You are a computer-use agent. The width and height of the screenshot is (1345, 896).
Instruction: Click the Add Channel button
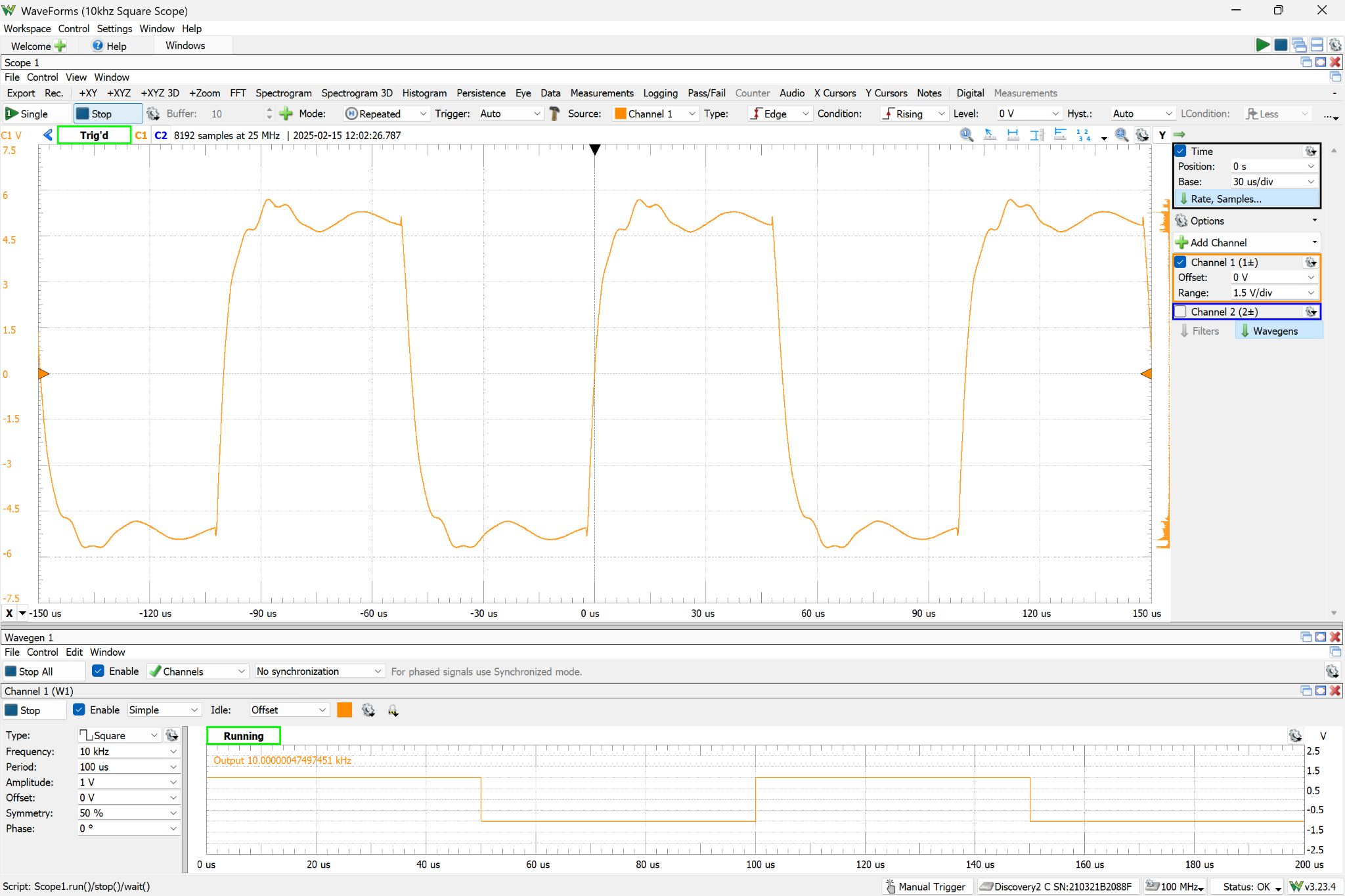click(x=1246, y=243)
